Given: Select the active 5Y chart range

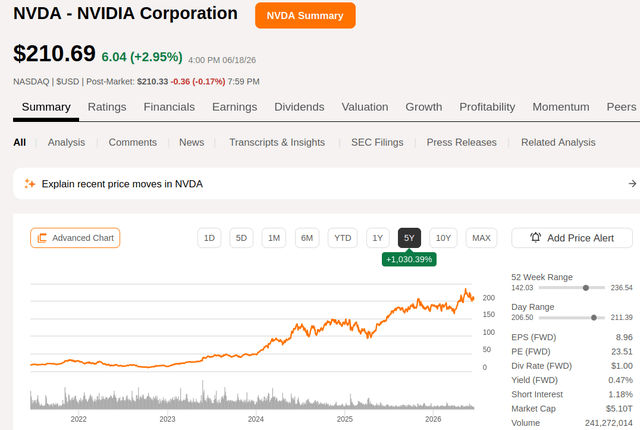Looking at the screenshot, I should click(409, 238).
